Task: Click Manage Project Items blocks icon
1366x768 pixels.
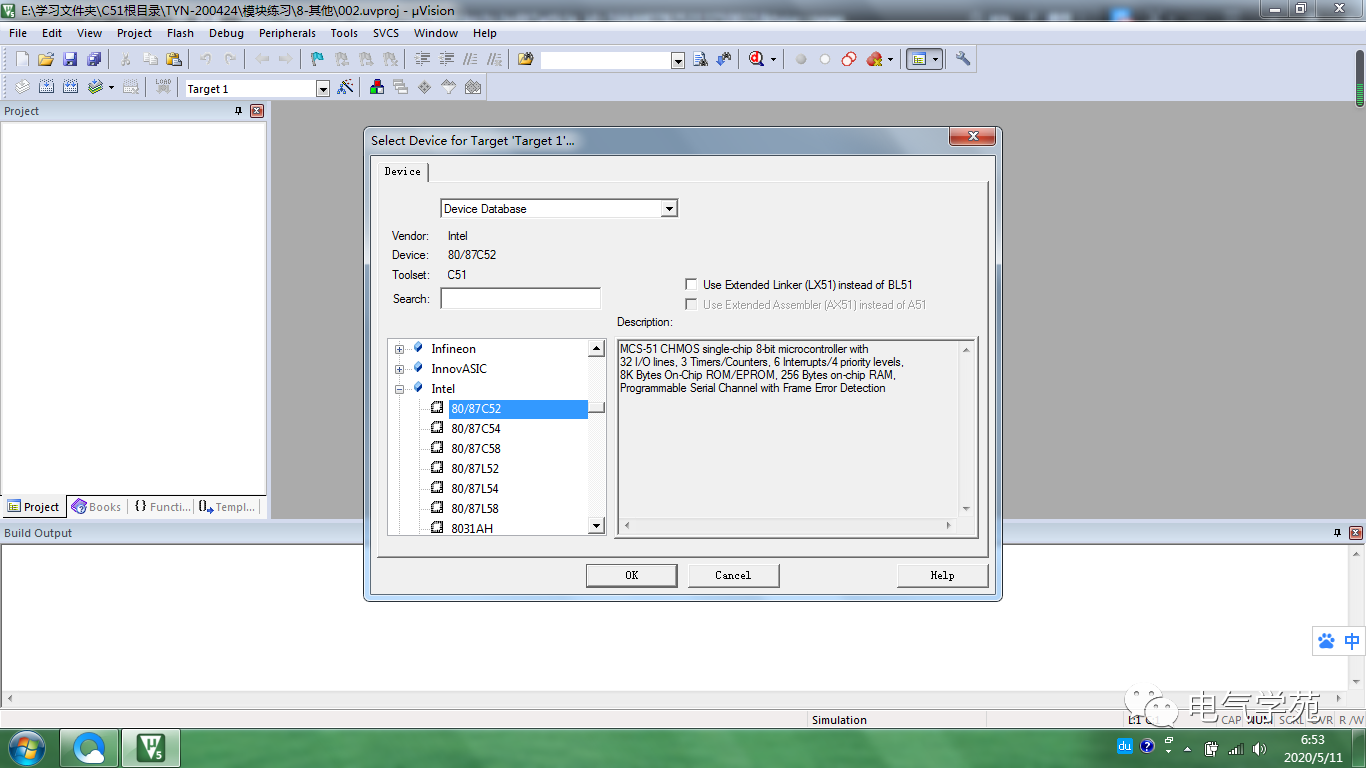Action: (x=376, y=87)
